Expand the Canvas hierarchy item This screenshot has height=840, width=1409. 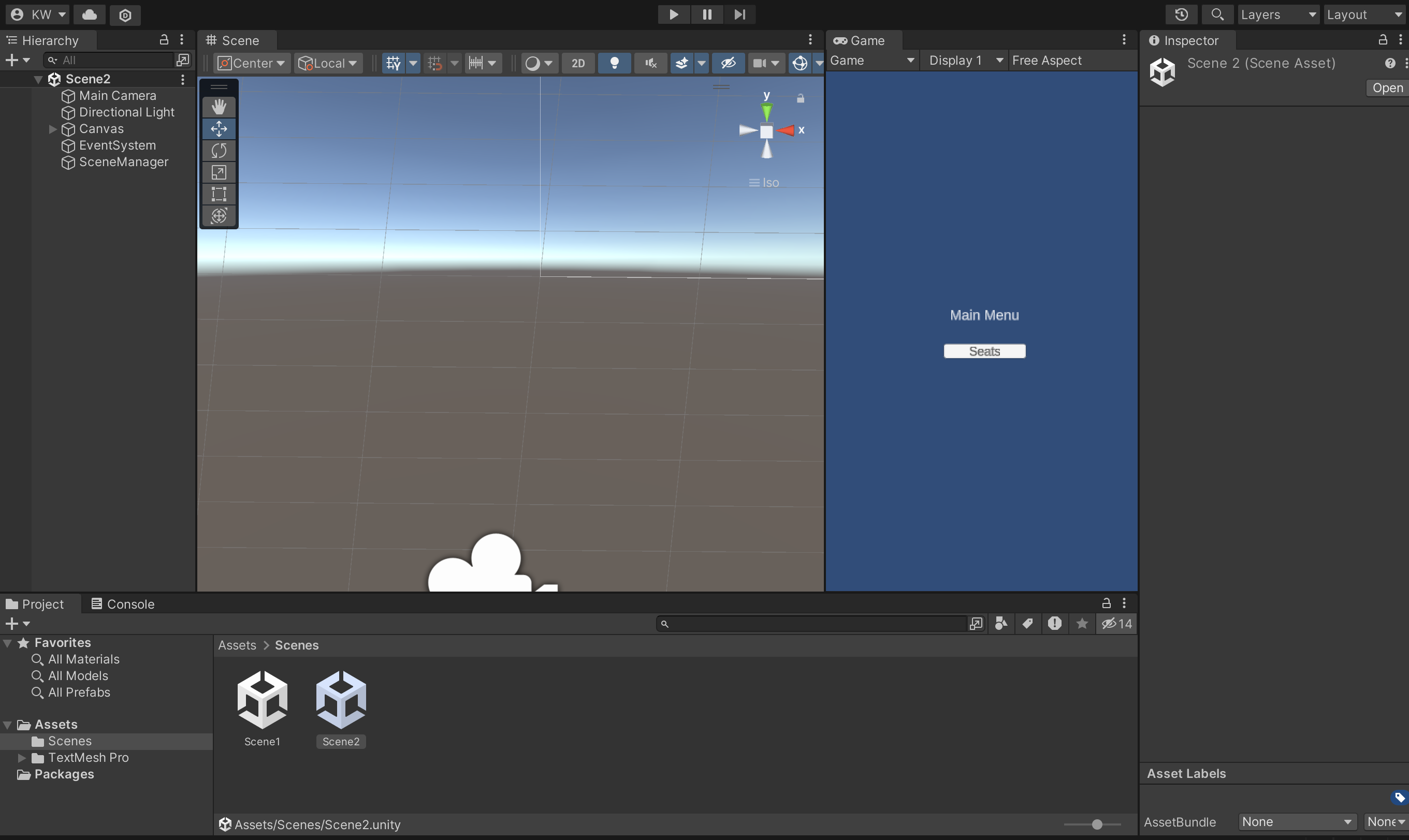(x=53, y=129)
